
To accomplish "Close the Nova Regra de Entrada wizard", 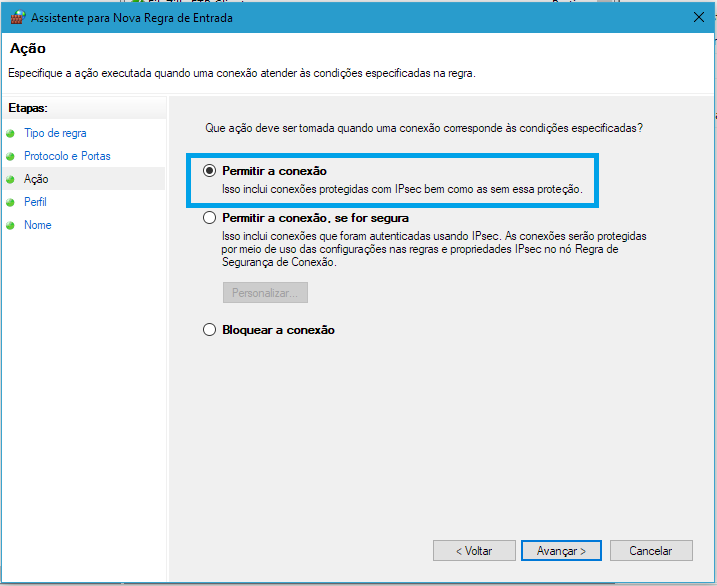I will pyautogui.click(x=699, y=17).
